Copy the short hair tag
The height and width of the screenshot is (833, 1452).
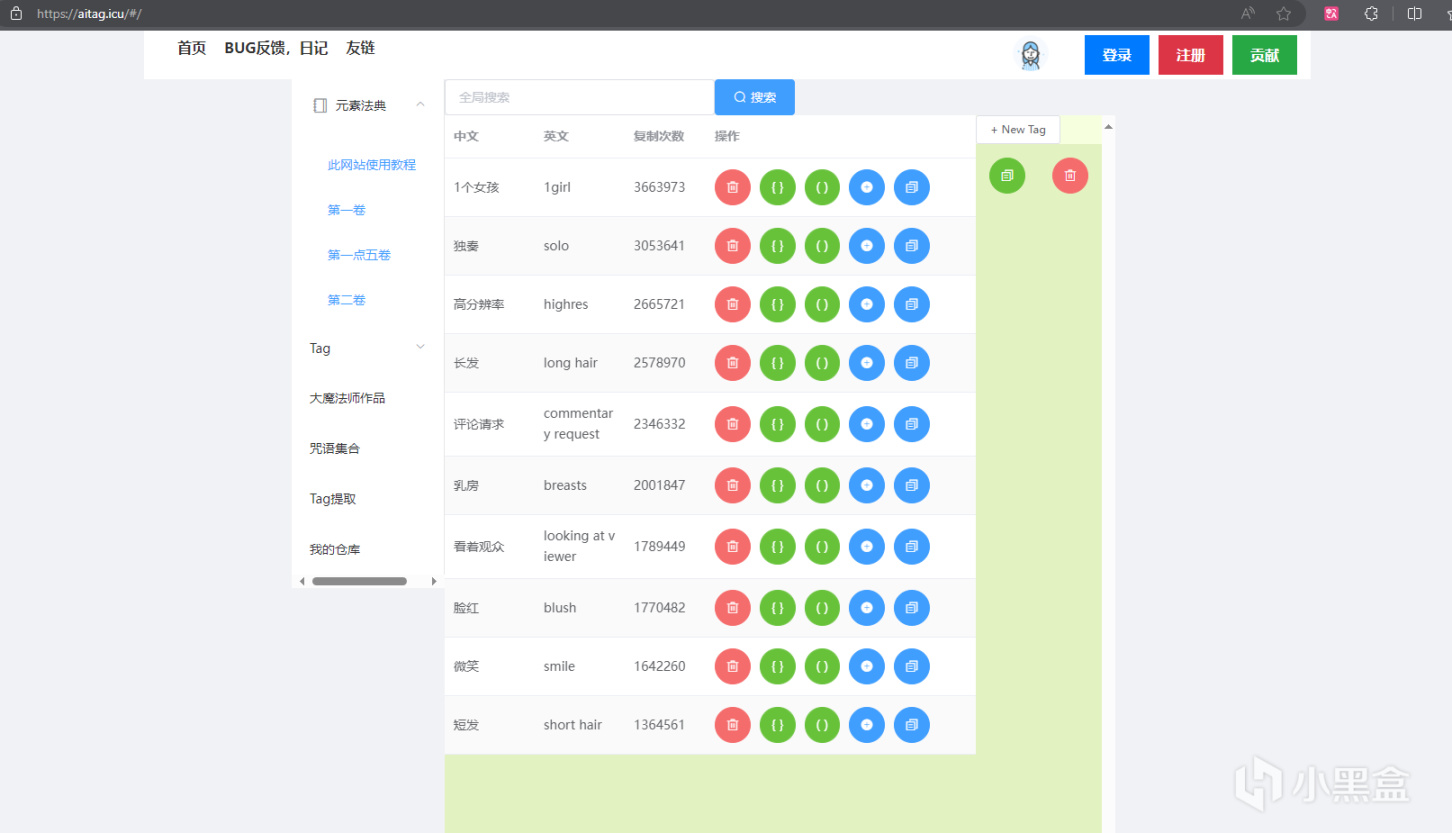[x=911, y=725]
